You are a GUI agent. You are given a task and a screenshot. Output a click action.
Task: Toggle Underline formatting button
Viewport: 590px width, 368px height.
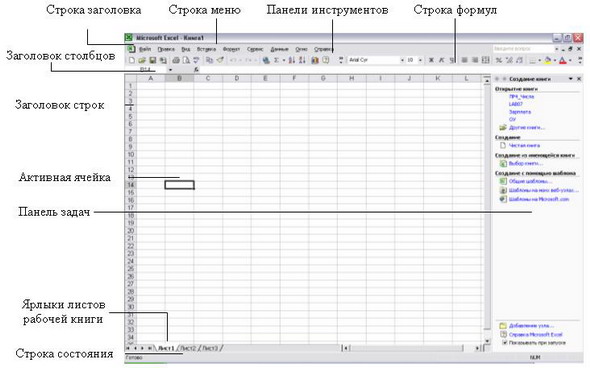452,60
